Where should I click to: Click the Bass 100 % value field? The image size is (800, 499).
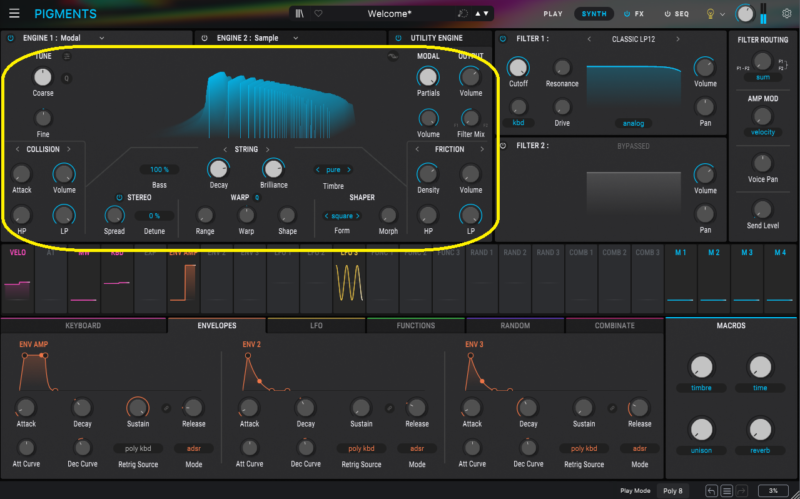[159, 170]
